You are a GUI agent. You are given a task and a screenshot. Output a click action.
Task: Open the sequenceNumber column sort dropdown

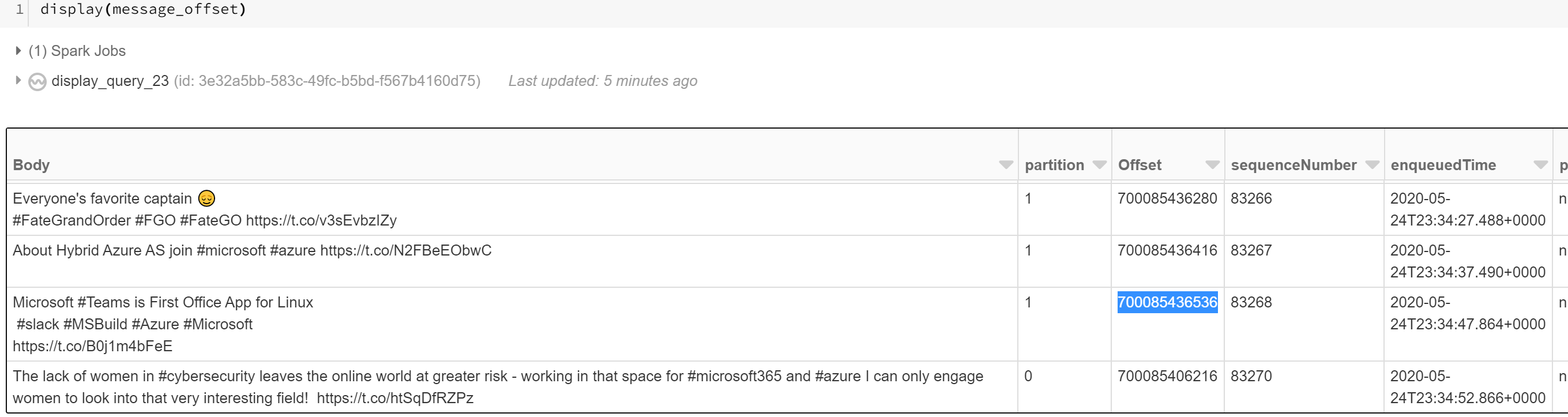(1371, 164)
